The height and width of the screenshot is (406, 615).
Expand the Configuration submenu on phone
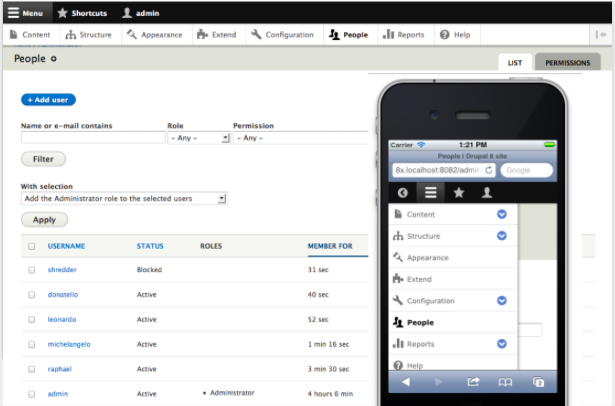[502, 300]
